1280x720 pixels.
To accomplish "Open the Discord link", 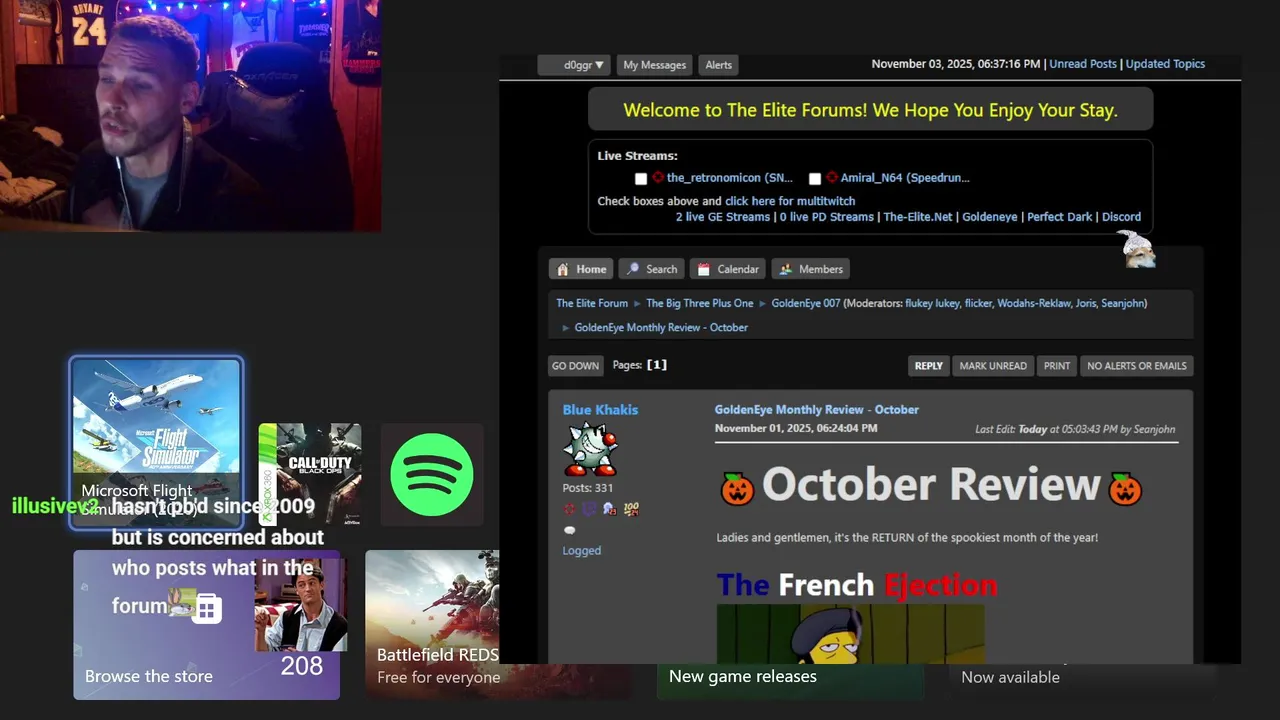I will (1121, 217).
